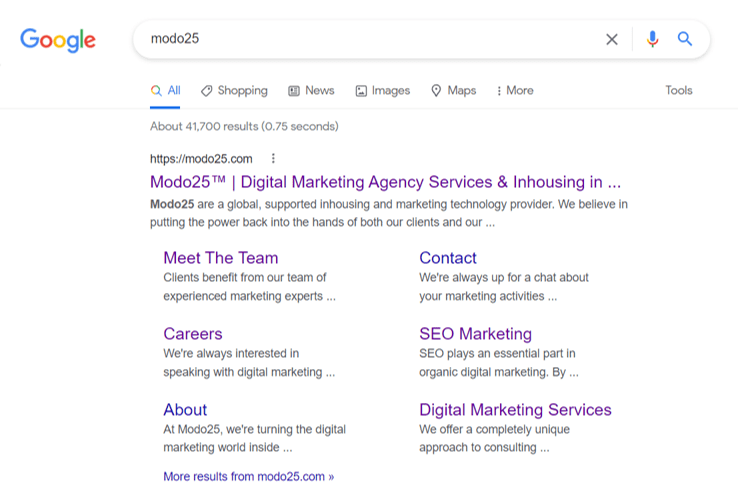Screen dimensions: 738x501
Task: Open the Digital Marketing Services sitelink
Action: (515, 410)
